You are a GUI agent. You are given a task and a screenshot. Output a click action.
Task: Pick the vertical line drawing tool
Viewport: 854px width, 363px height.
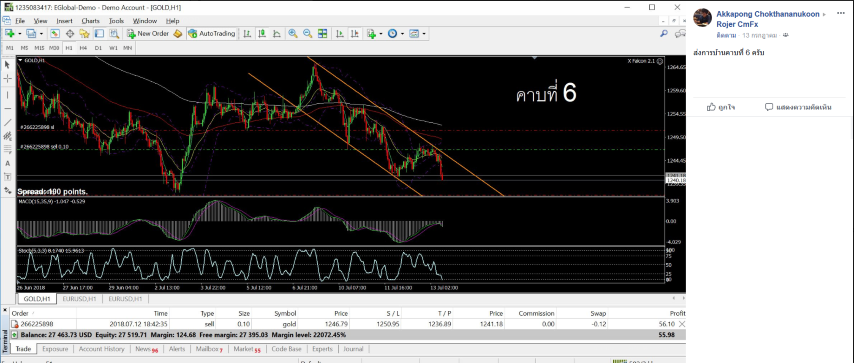point(7,94)
